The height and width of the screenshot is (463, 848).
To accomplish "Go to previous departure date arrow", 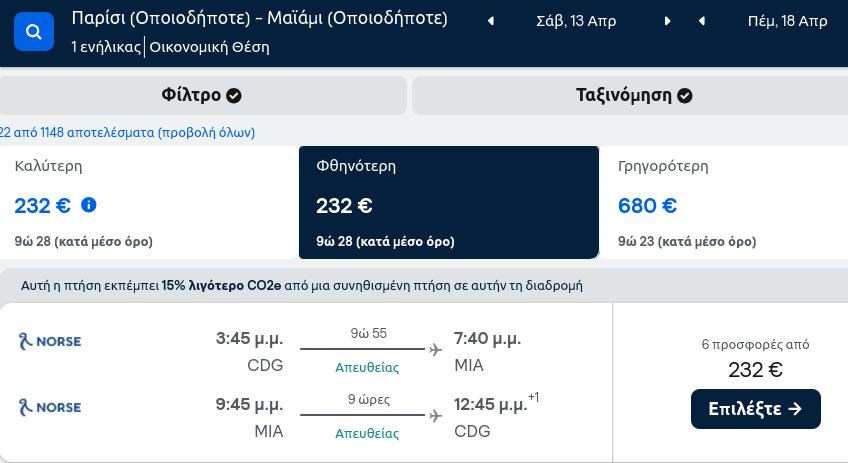I will point(491,21).
